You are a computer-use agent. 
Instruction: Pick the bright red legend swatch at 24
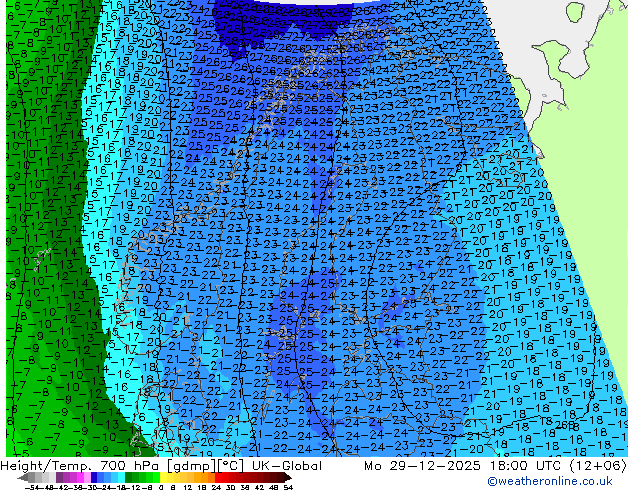tap(218, 478)
